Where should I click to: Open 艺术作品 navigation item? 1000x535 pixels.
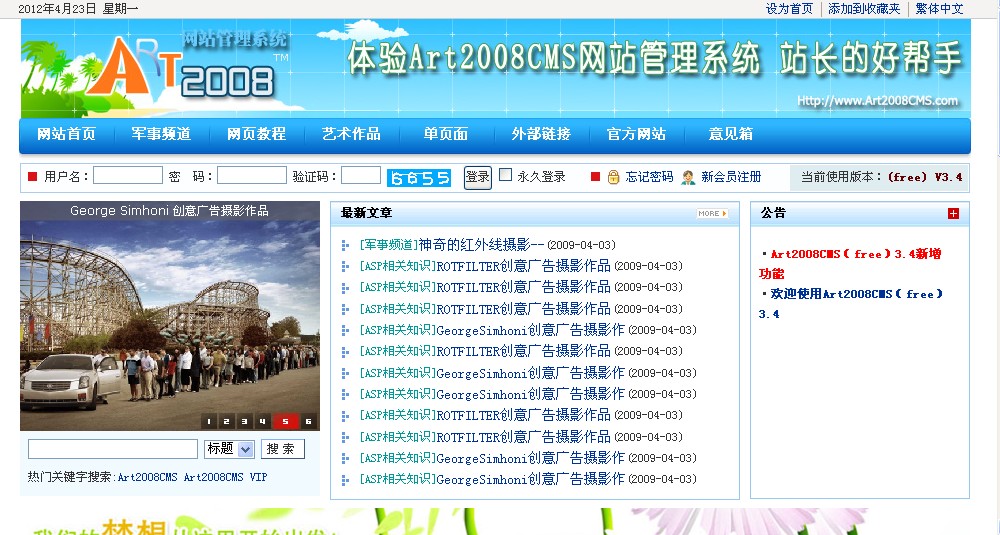351,134
